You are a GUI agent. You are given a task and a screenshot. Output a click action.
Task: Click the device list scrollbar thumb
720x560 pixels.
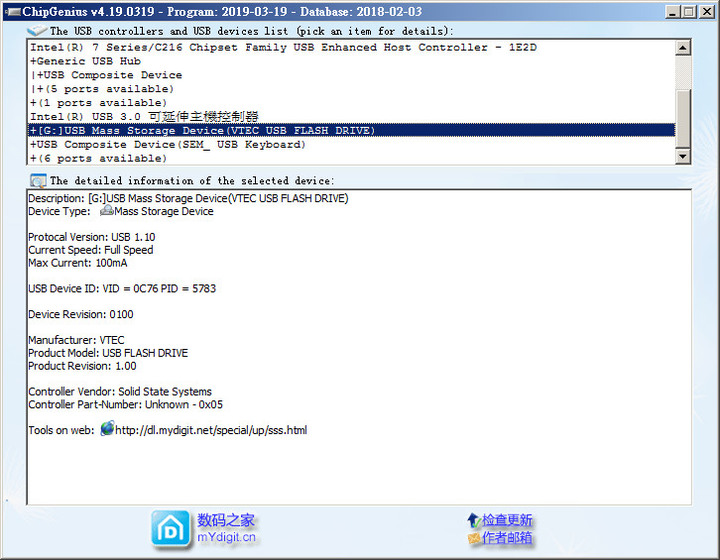click(x=683, y=118)
